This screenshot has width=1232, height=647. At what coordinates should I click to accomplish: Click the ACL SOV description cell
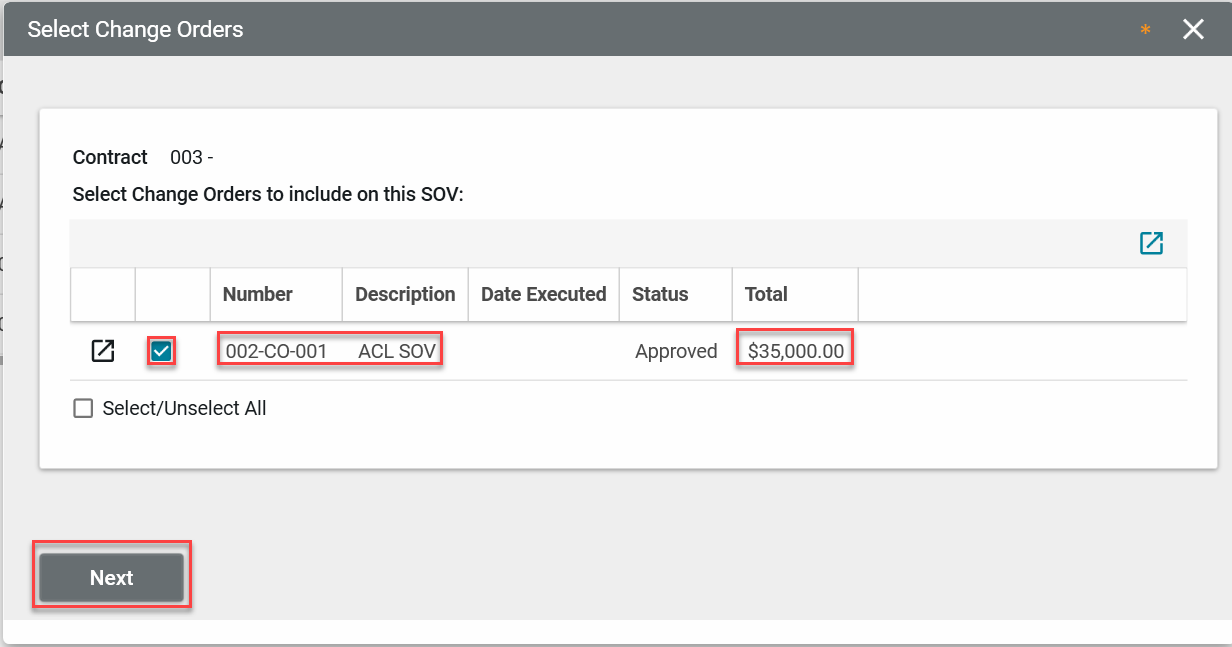coord(397,351)
